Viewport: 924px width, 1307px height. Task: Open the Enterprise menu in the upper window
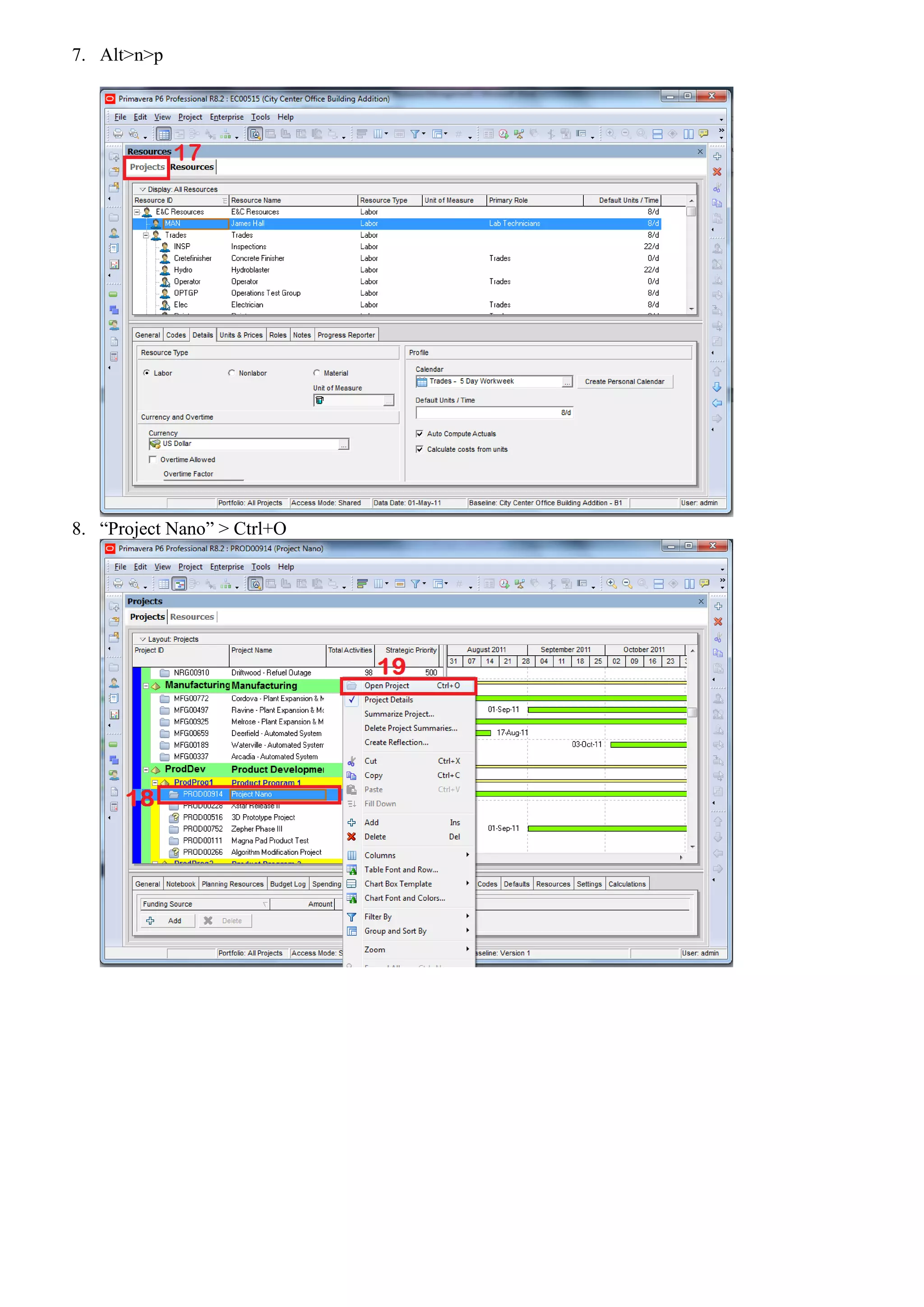coord(226,117)
